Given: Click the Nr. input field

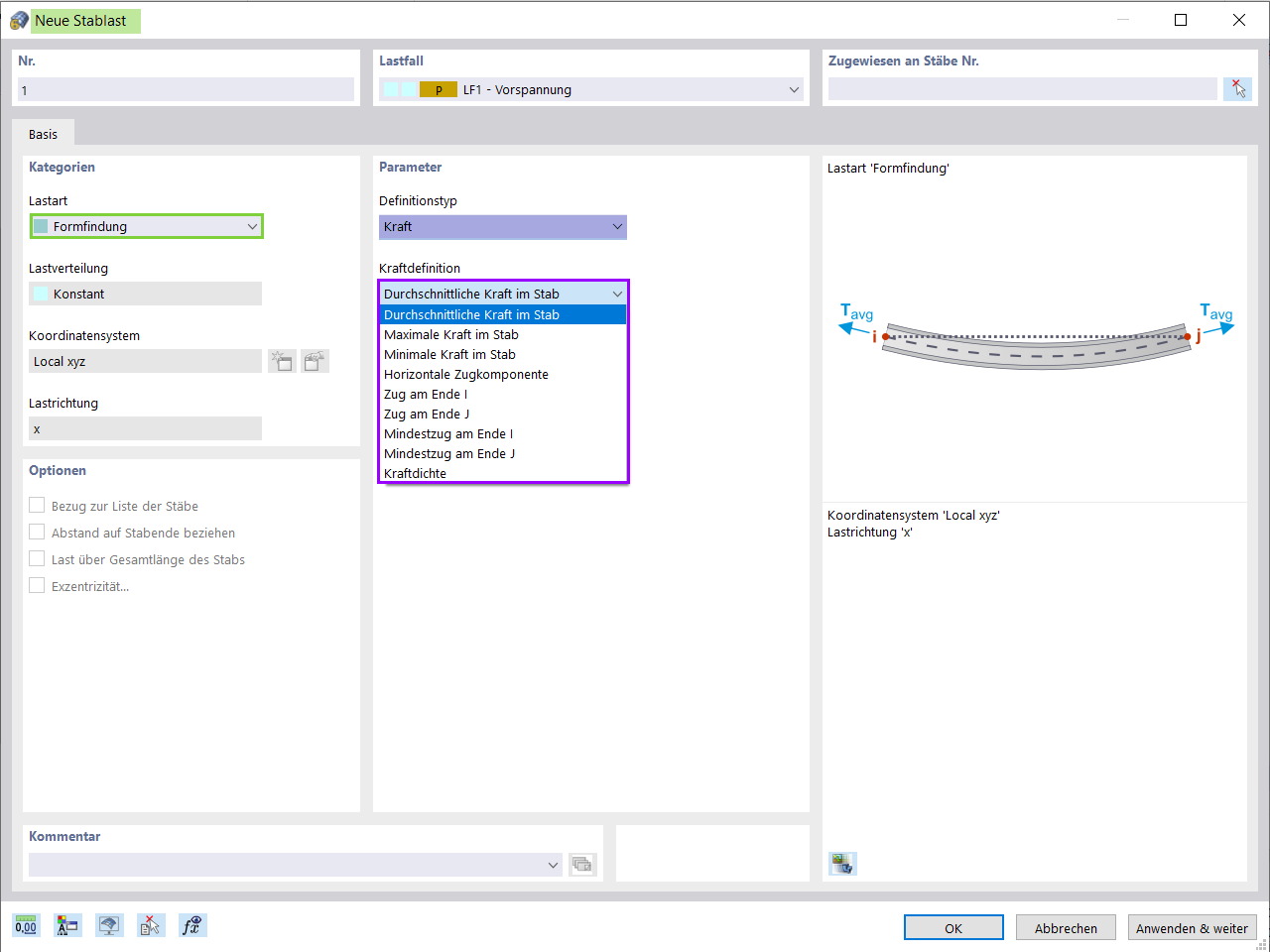Looking at the screenshot, I should coord(186,89).
